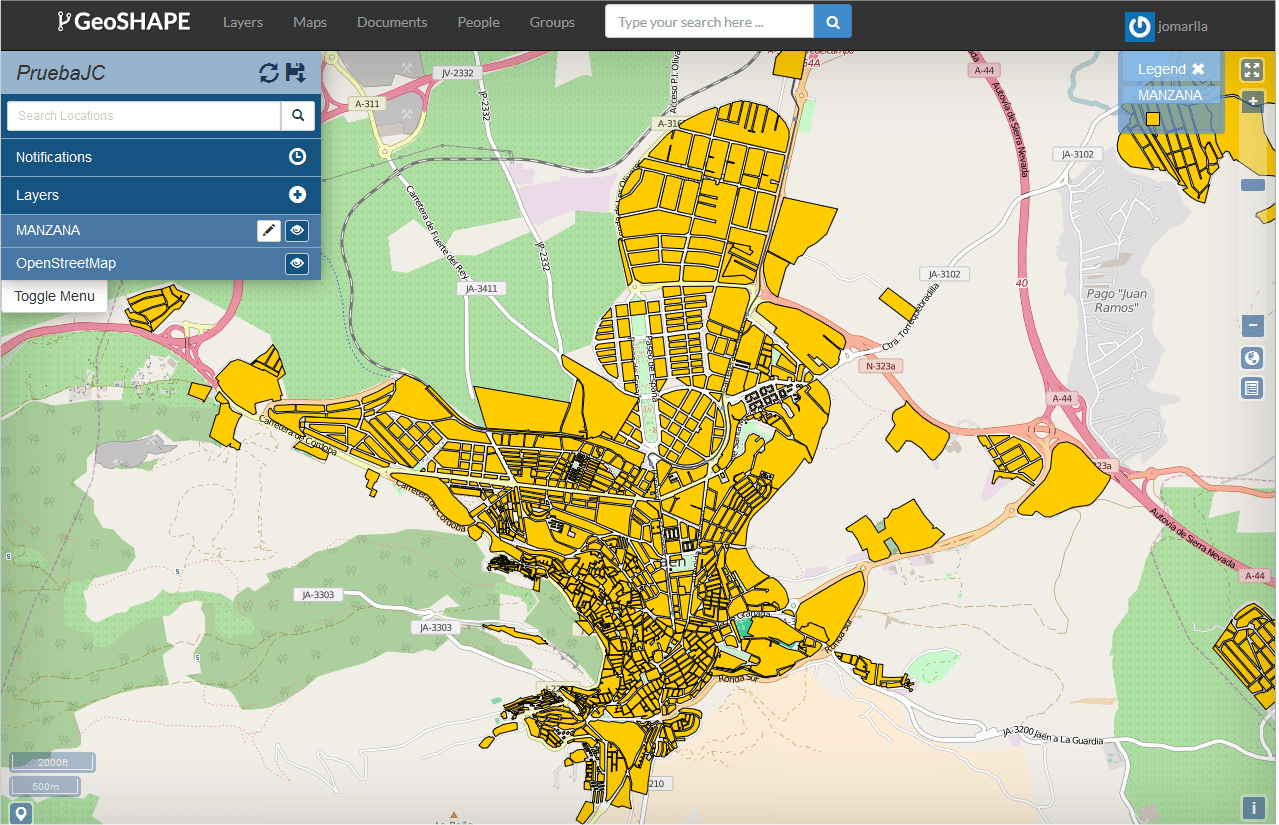Image resolution: width=1279 pixels, height=825 pixels.
Task: Open the Documents nav menu item
Action: click(392, 22)
